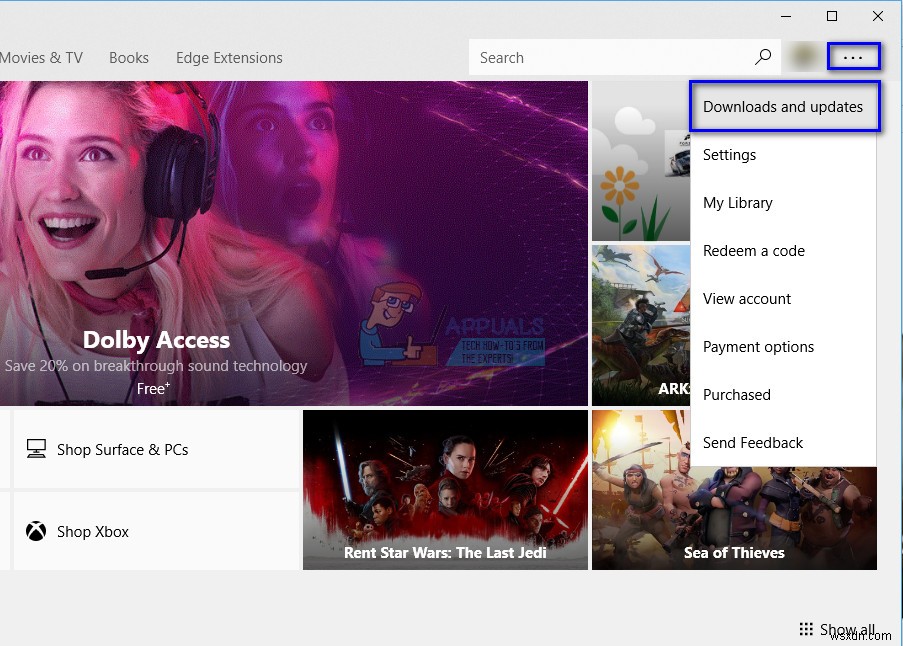
Task: Choose Send Feedback menu entry
Action: pyautogui.click(x=783, y=443)
